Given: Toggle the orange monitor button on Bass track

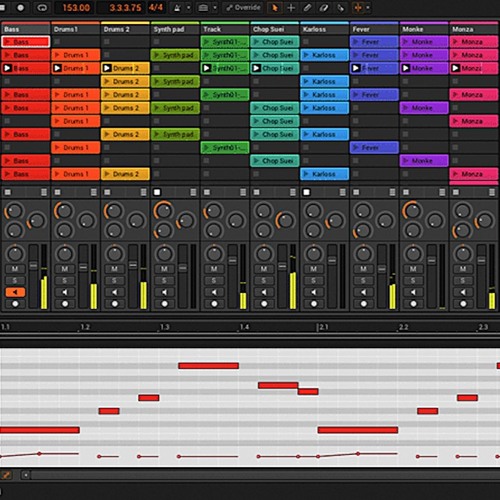Looking at the screenshot, I should 15,292.
